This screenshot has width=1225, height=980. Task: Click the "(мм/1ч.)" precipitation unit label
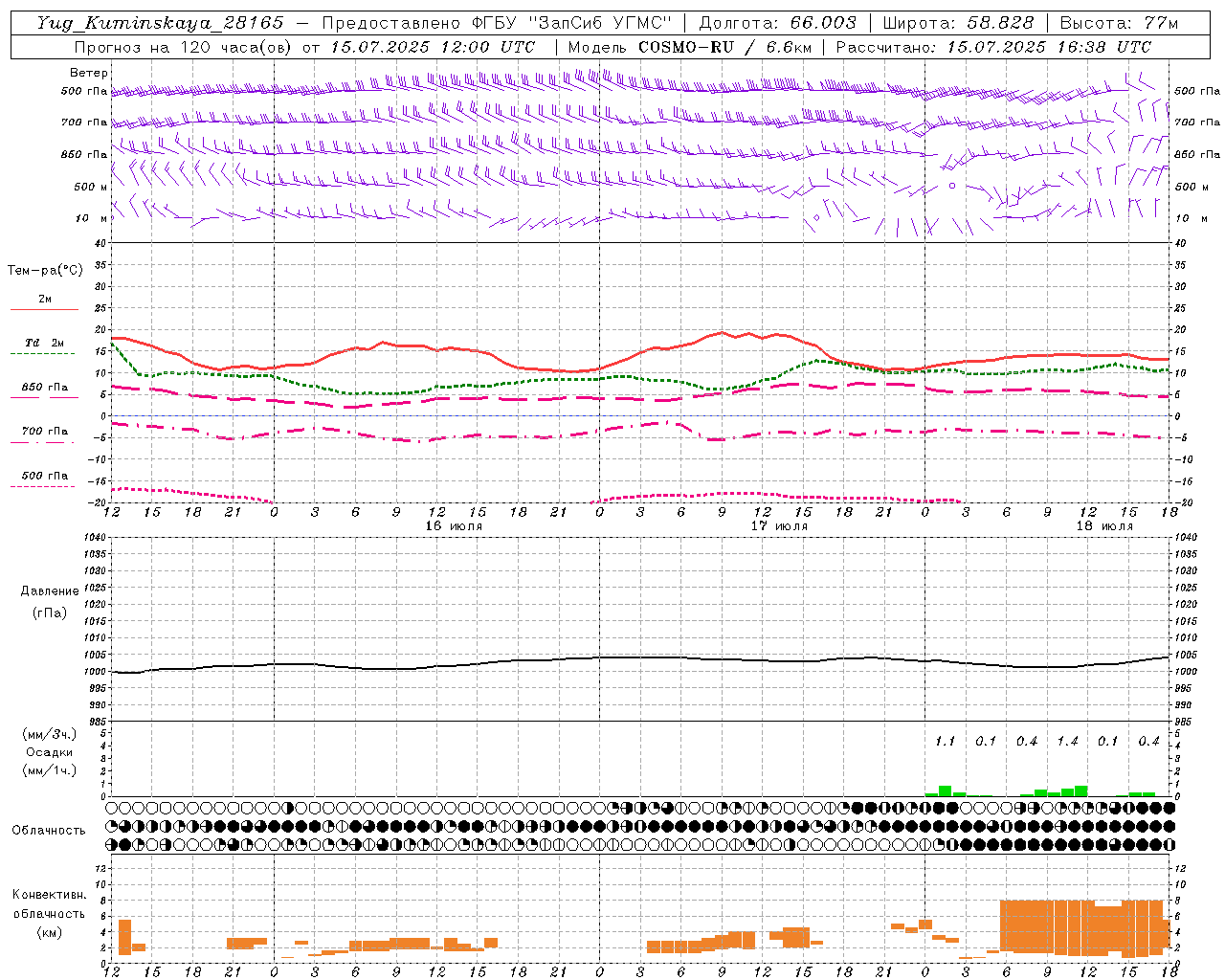point(50,770)
